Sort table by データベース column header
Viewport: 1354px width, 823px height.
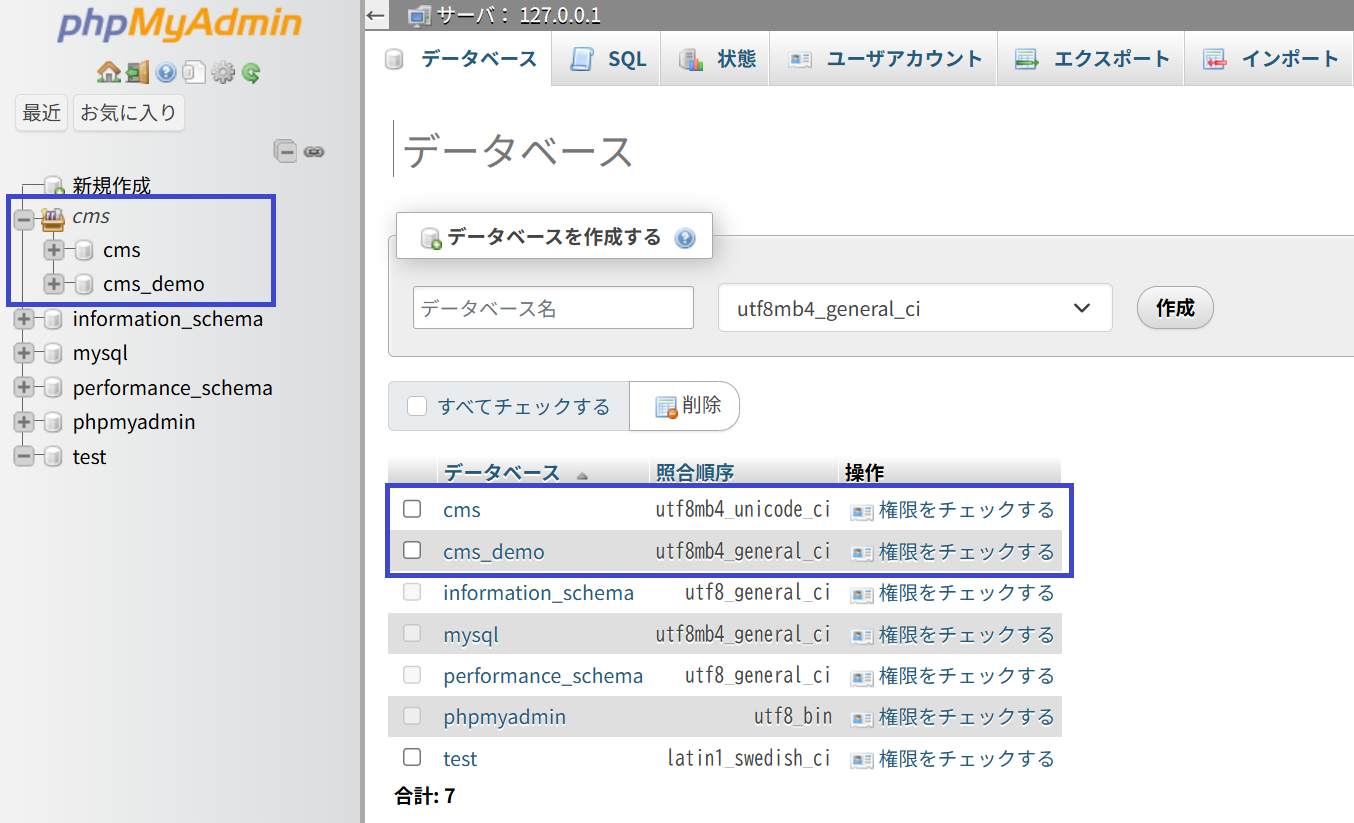point(502,473)
